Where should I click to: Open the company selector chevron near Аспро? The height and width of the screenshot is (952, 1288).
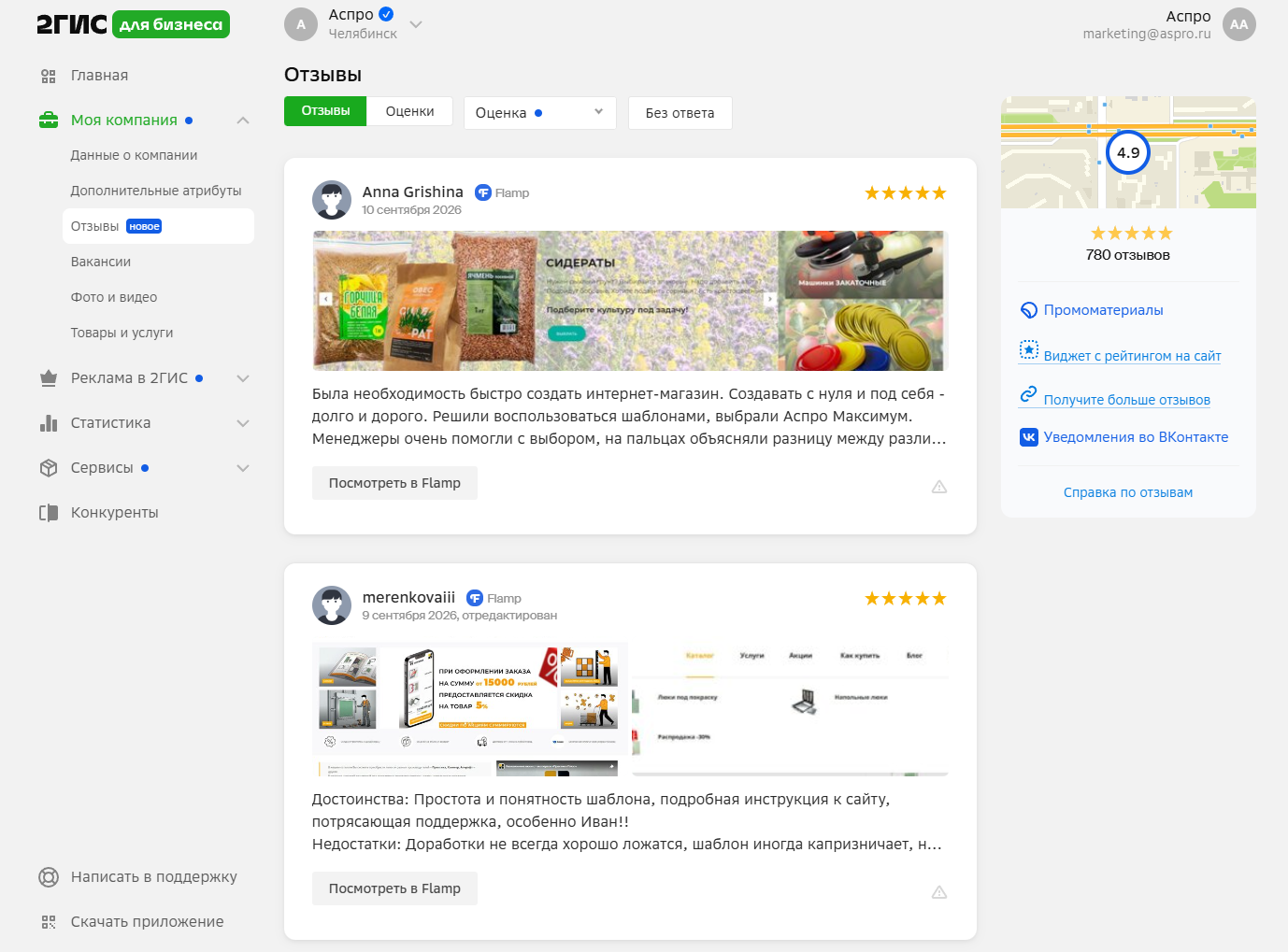coord(416,24)
